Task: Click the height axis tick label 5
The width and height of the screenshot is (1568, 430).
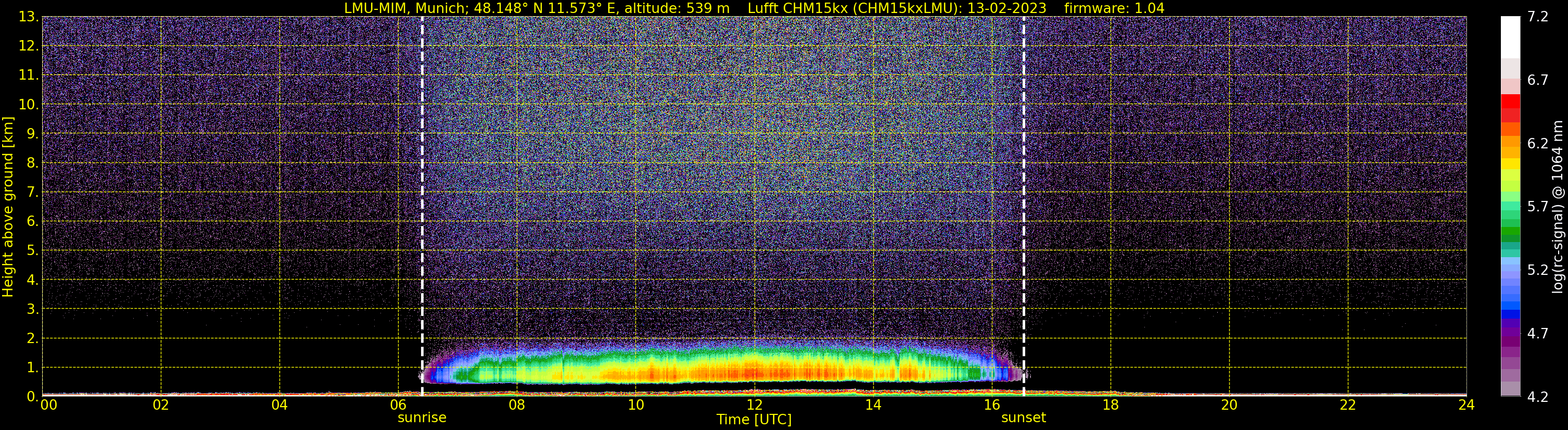Action: [32, 251]
